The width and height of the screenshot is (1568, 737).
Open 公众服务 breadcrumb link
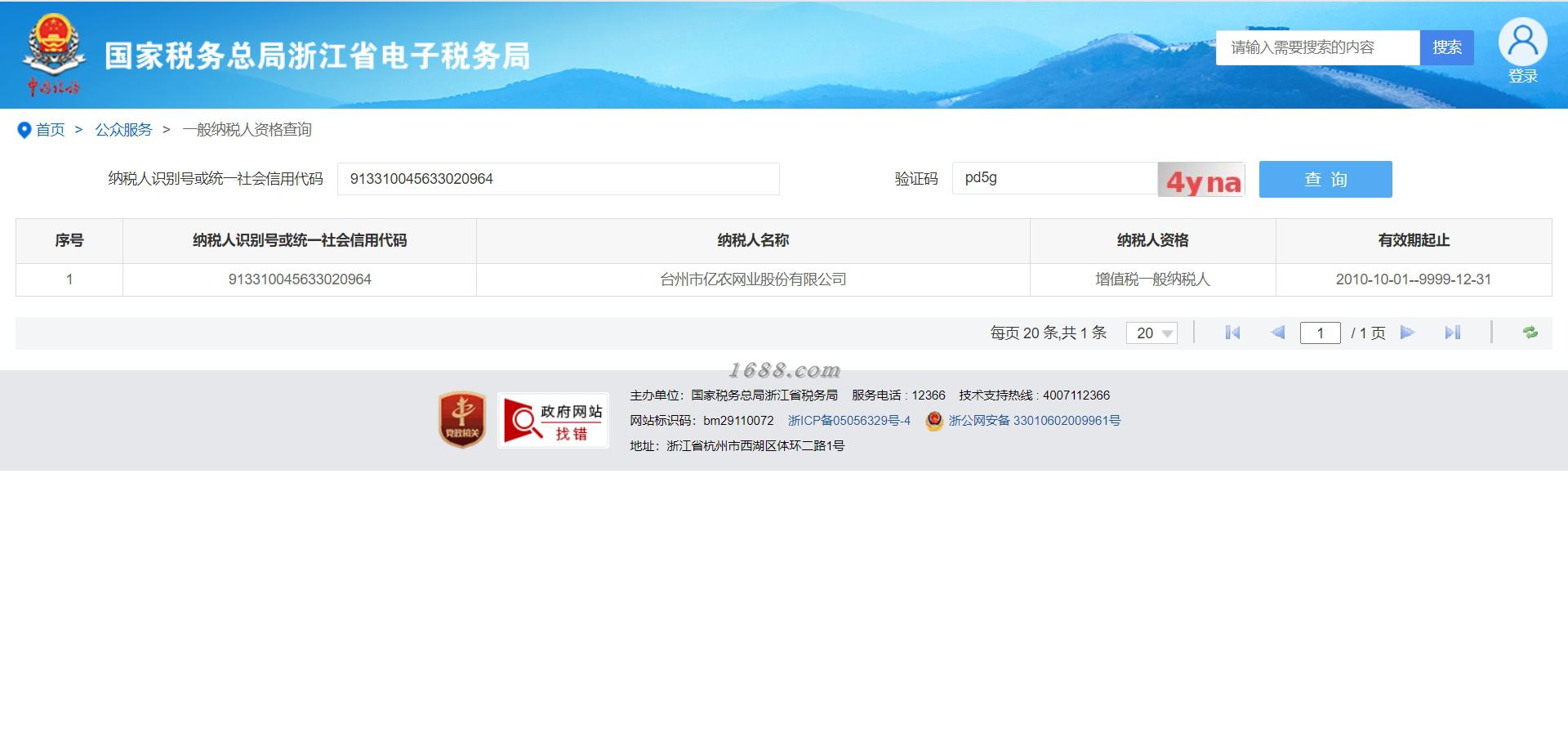click(x=123, y=130)
